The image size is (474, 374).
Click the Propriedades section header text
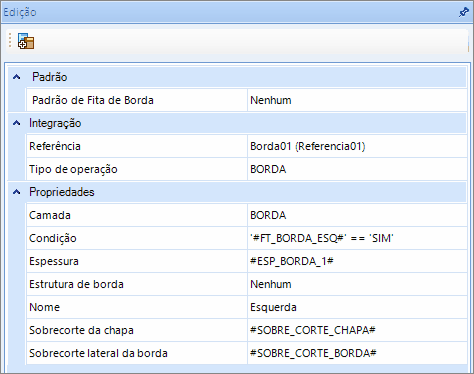pos(62,192)
